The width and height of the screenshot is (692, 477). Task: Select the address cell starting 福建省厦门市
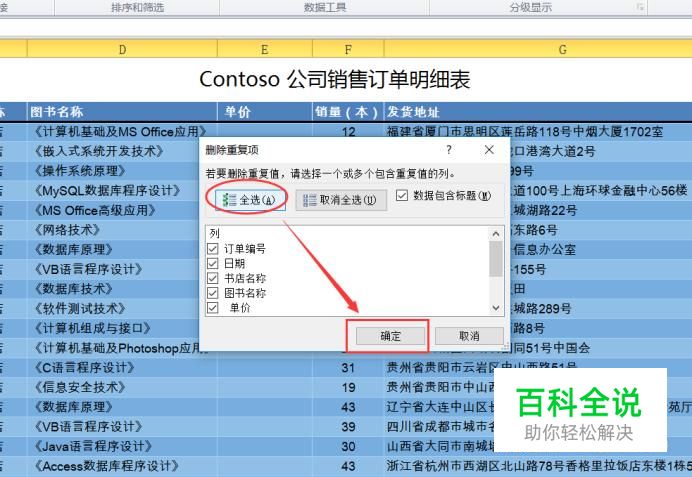538,131
